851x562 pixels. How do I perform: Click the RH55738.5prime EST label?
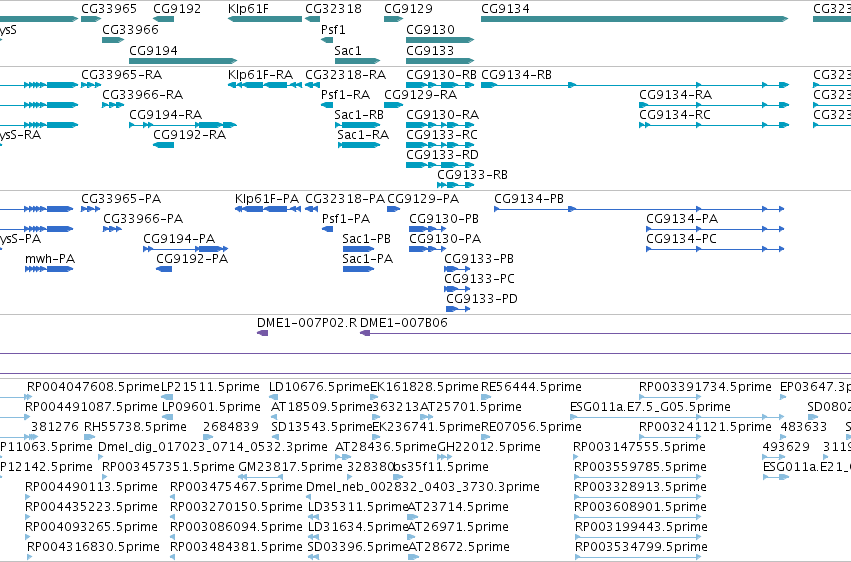tap(135, 427)
